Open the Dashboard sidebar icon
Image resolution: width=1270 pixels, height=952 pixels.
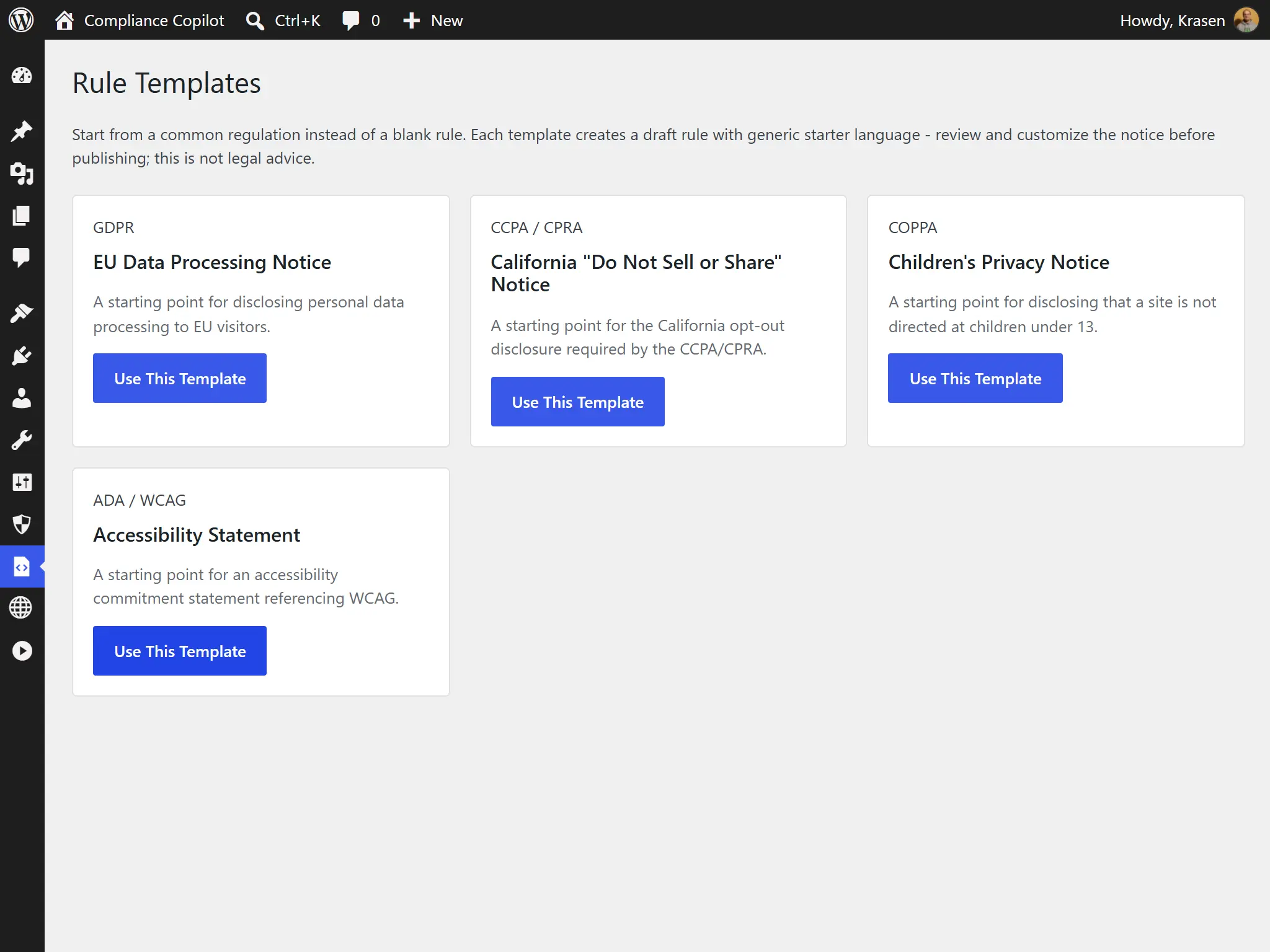point(22,76)
